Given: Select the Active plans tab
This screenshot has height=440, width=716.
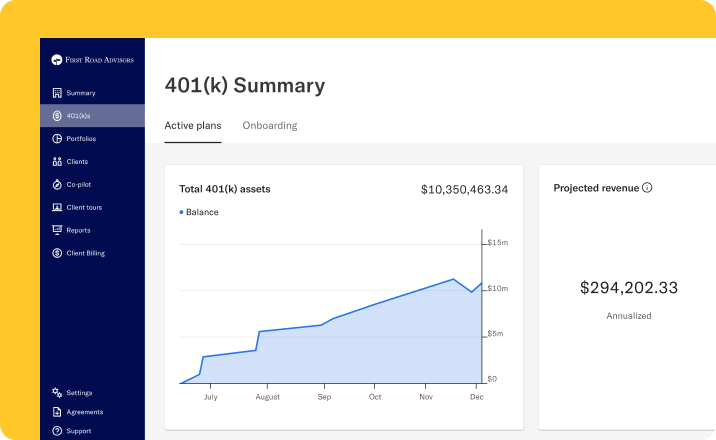Looking at the screenshot, I should [x=193, y=126].
